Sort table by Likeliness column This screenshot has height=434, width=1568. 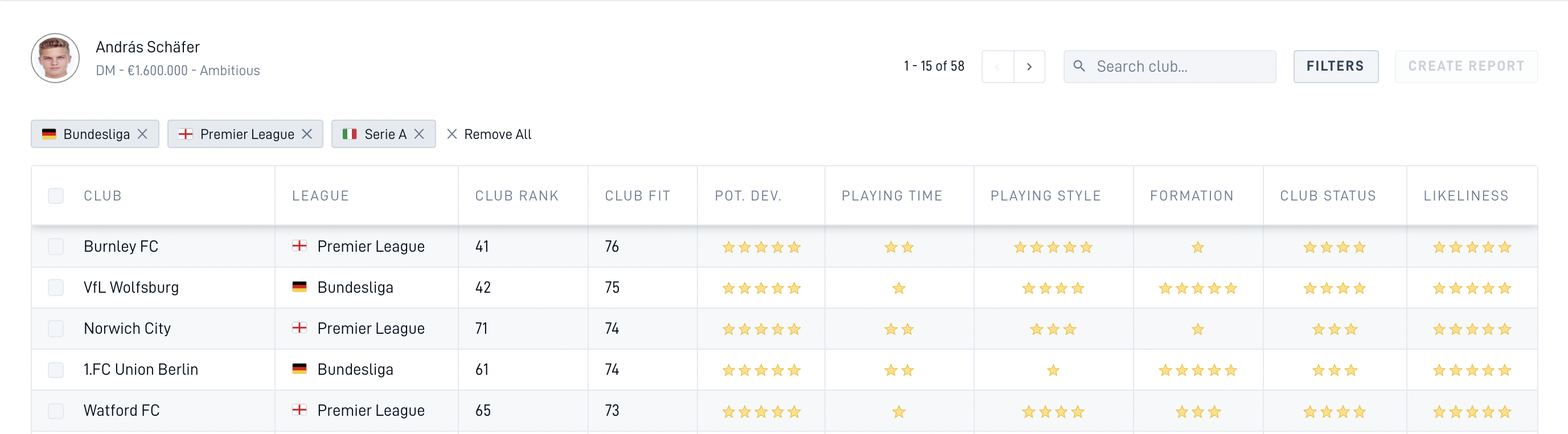[1466, 195]
